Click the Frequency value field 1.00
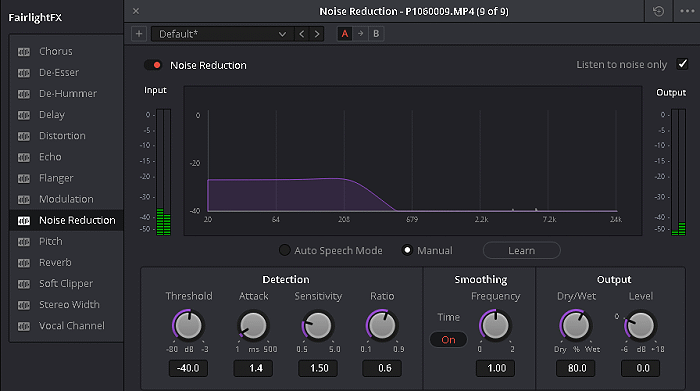Viewport: 700px width, 391px height. [x=495, y=368]
